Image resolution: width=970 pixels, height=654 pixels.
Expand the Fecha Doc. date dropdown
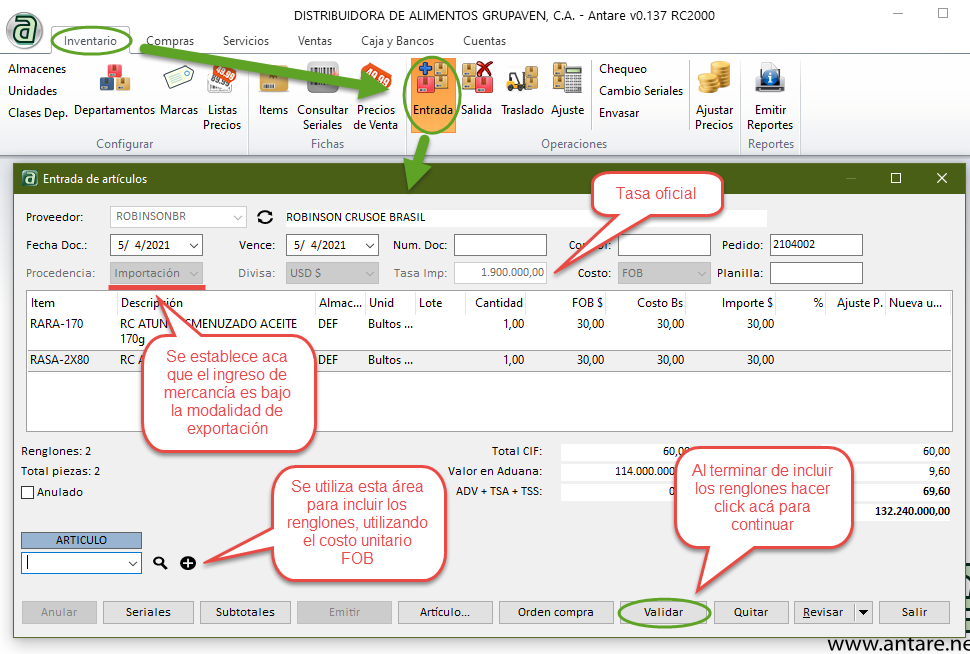[x=193, y=245]
